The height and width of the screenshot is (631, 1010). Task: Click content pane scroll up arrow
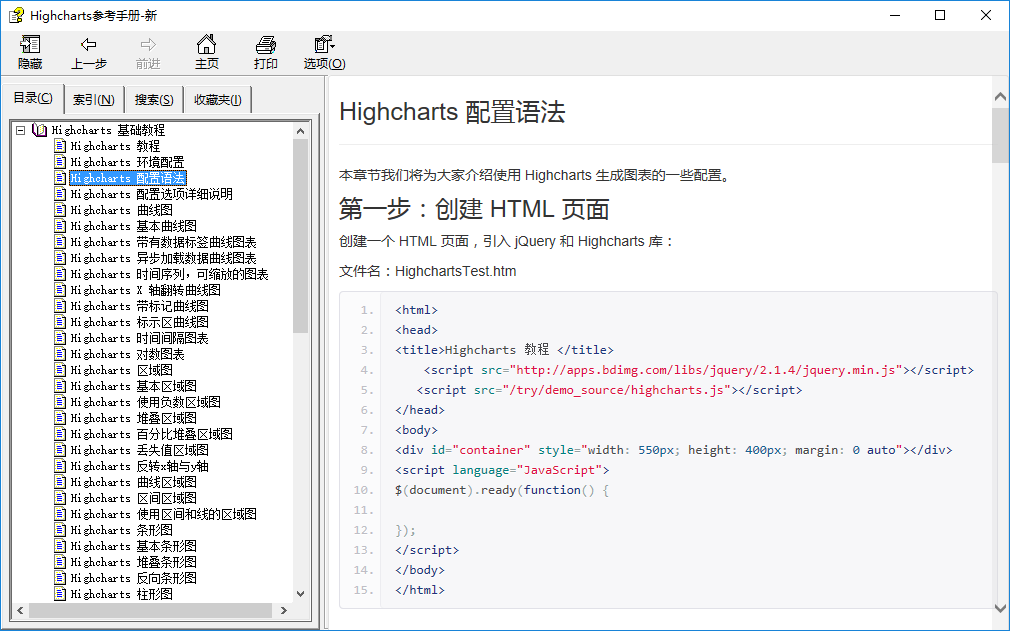[1000, 97]
